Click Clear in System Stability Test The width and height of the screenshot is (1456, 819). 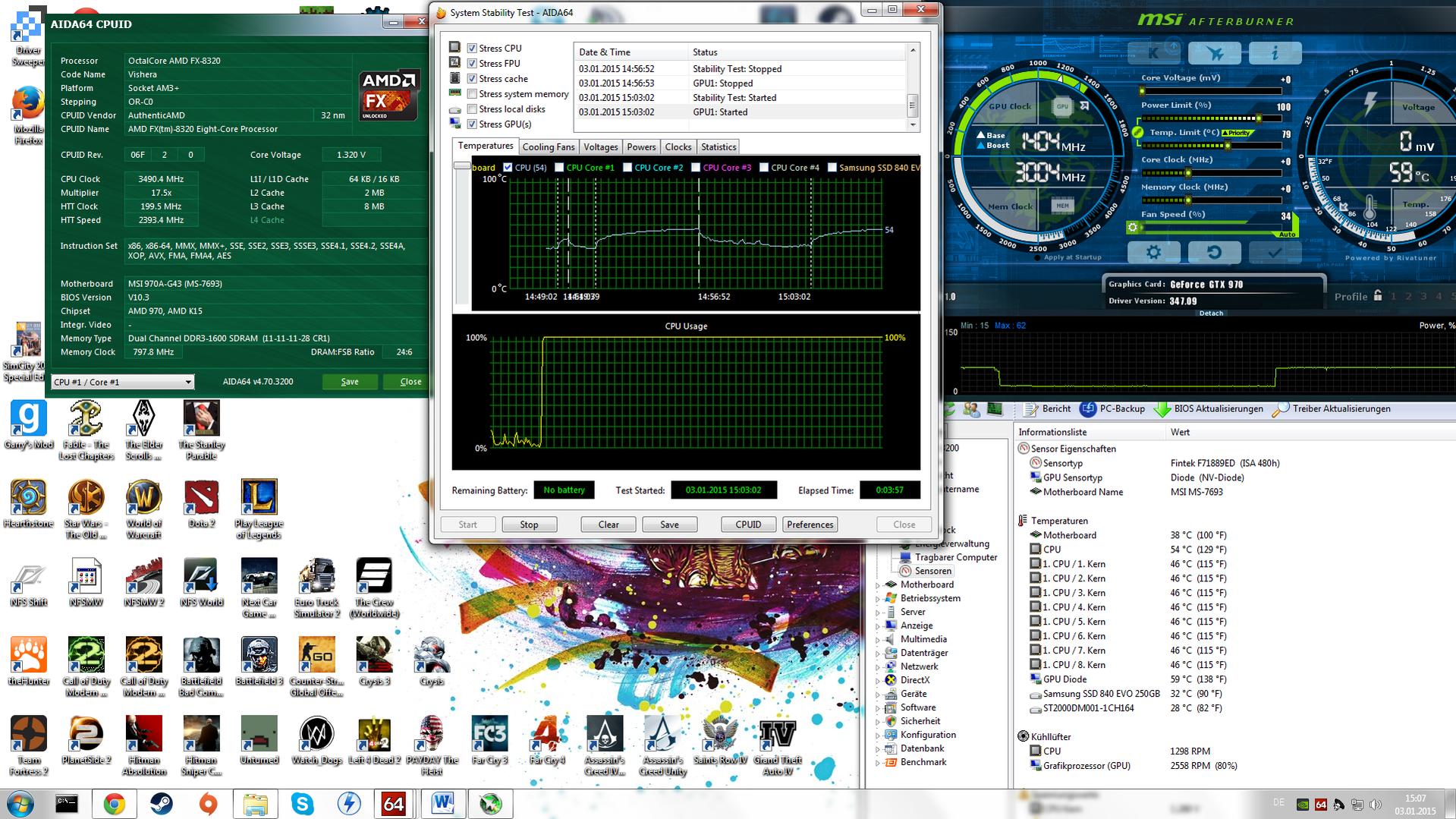pyautogui.click(x=609, y=524)
